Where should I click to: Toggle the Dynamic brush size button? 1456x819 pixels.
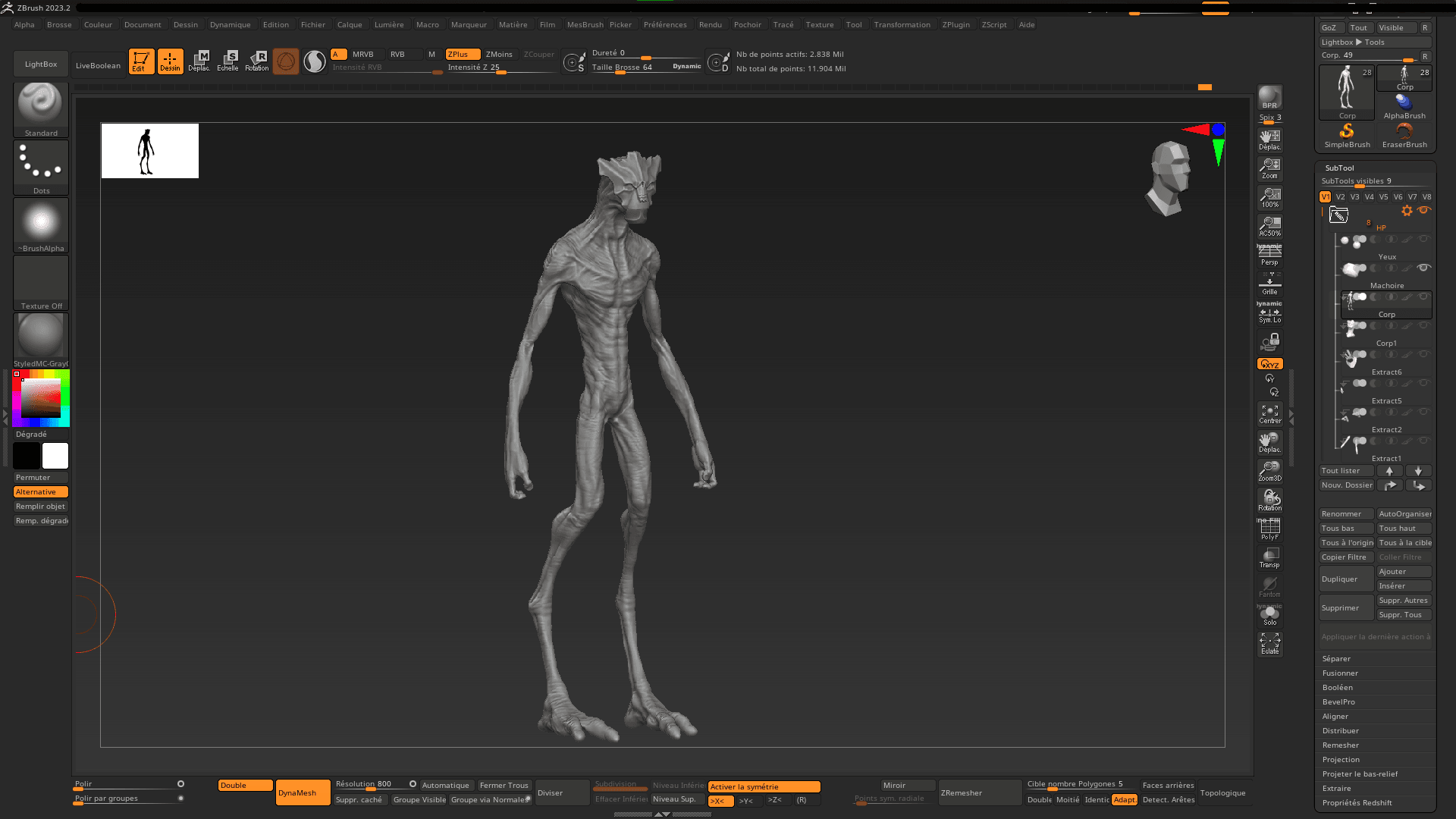[687, 67]
